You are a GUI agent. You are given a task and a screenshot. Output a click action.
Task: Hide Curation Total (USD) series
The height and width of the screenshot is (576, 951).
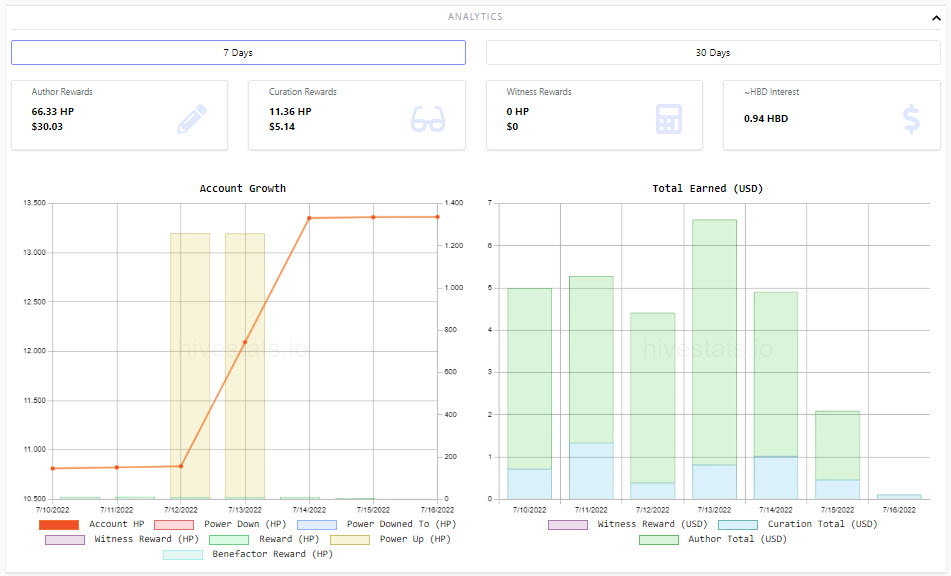pyautogui.click(x=798, y=524)
